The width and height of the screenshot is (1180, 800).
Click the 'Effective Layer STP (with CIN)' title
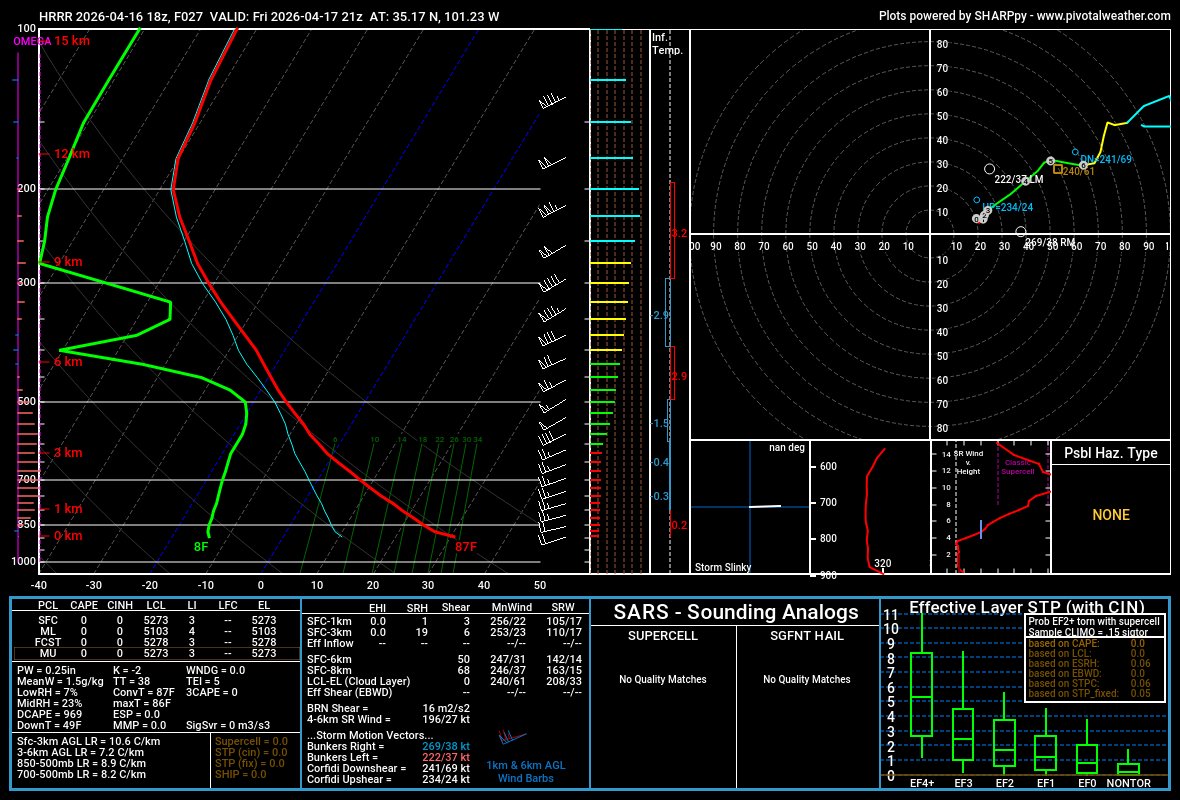(1026, 607)
